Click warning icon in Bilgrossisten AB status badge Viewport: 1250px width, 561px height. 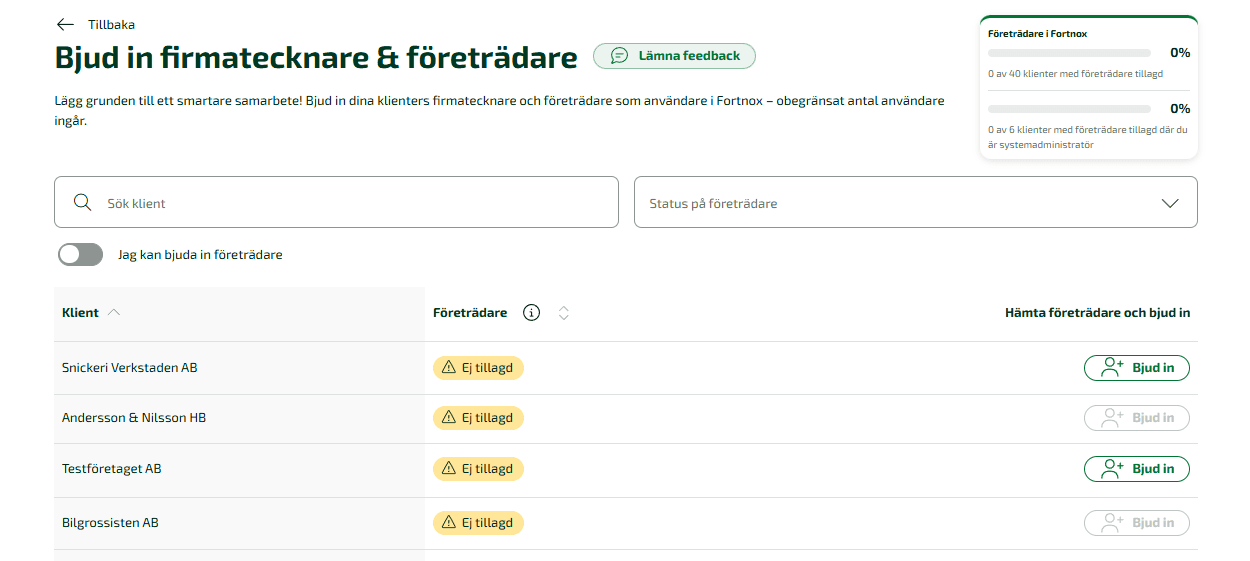[x=449, y=523]
